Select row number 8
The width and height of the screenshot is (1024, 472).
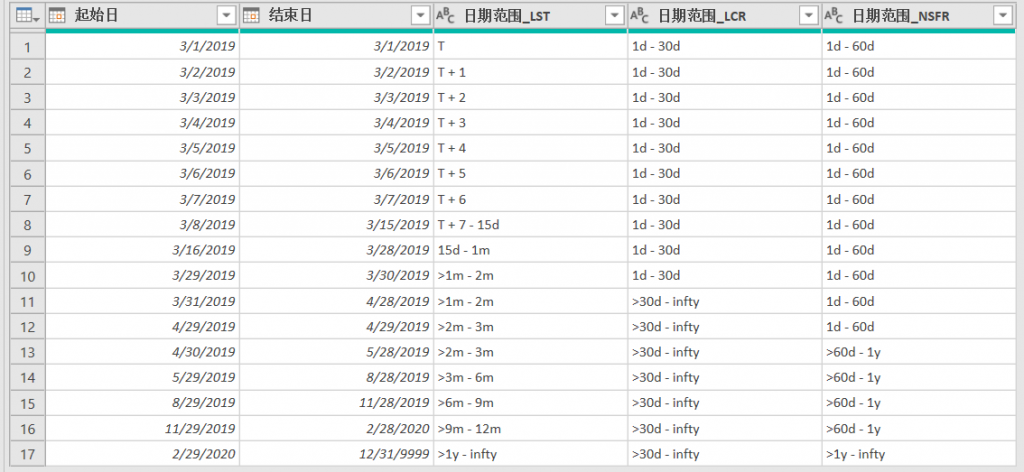[x=27, y=225]
